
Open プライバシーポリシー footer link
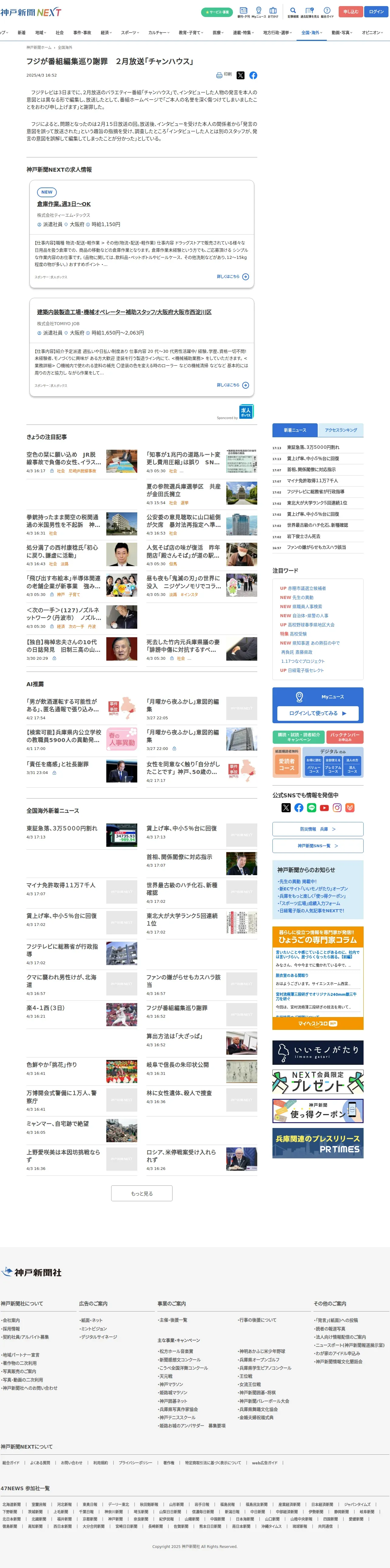point(136,1463)
